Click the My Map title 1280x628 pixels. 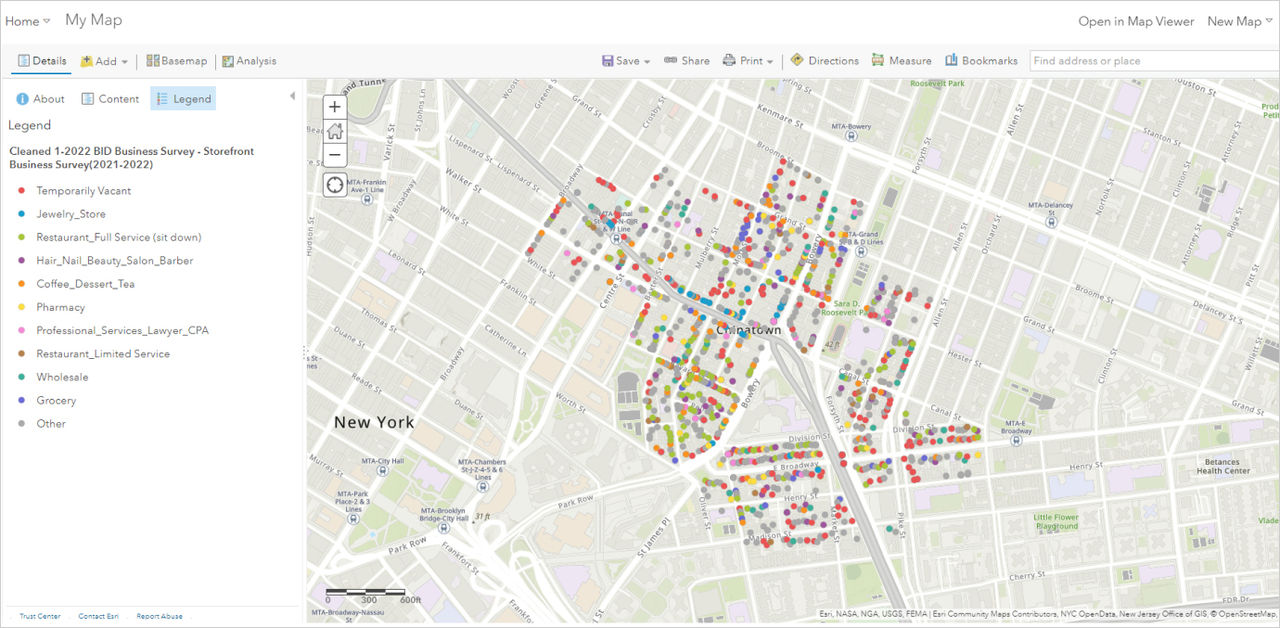(94, 20)
